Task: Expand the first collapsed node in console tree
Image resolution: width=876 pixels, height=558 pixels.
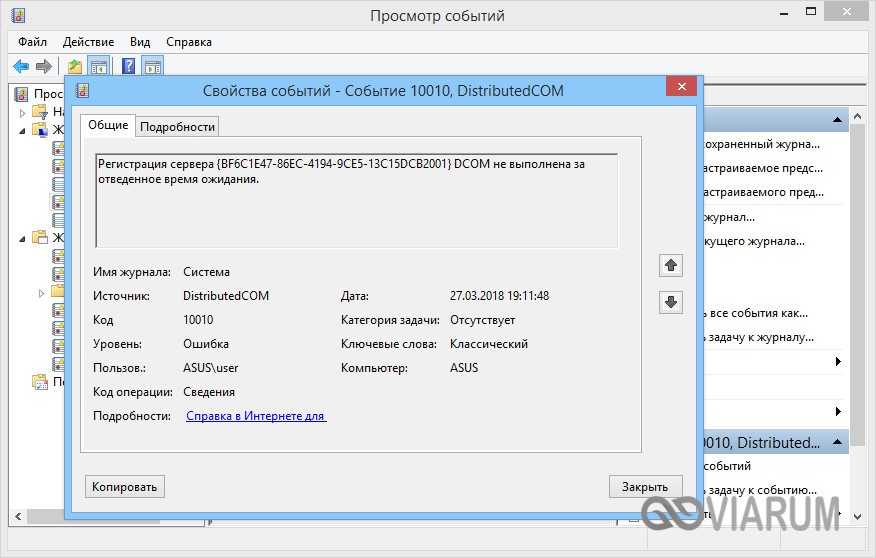Action: click(x=22, y=112)
